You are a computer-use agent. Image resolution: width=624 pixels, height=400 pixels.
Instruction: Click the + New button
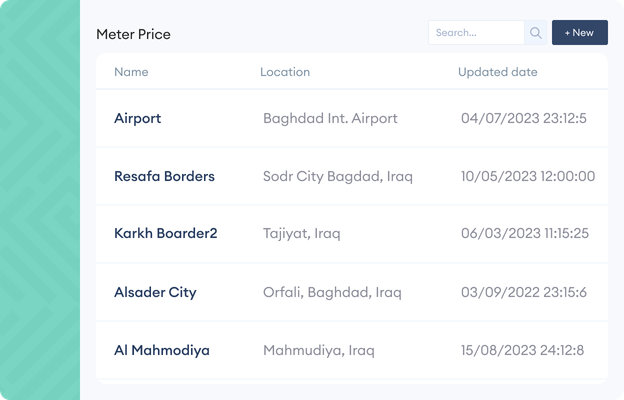[x=579, y=33]
